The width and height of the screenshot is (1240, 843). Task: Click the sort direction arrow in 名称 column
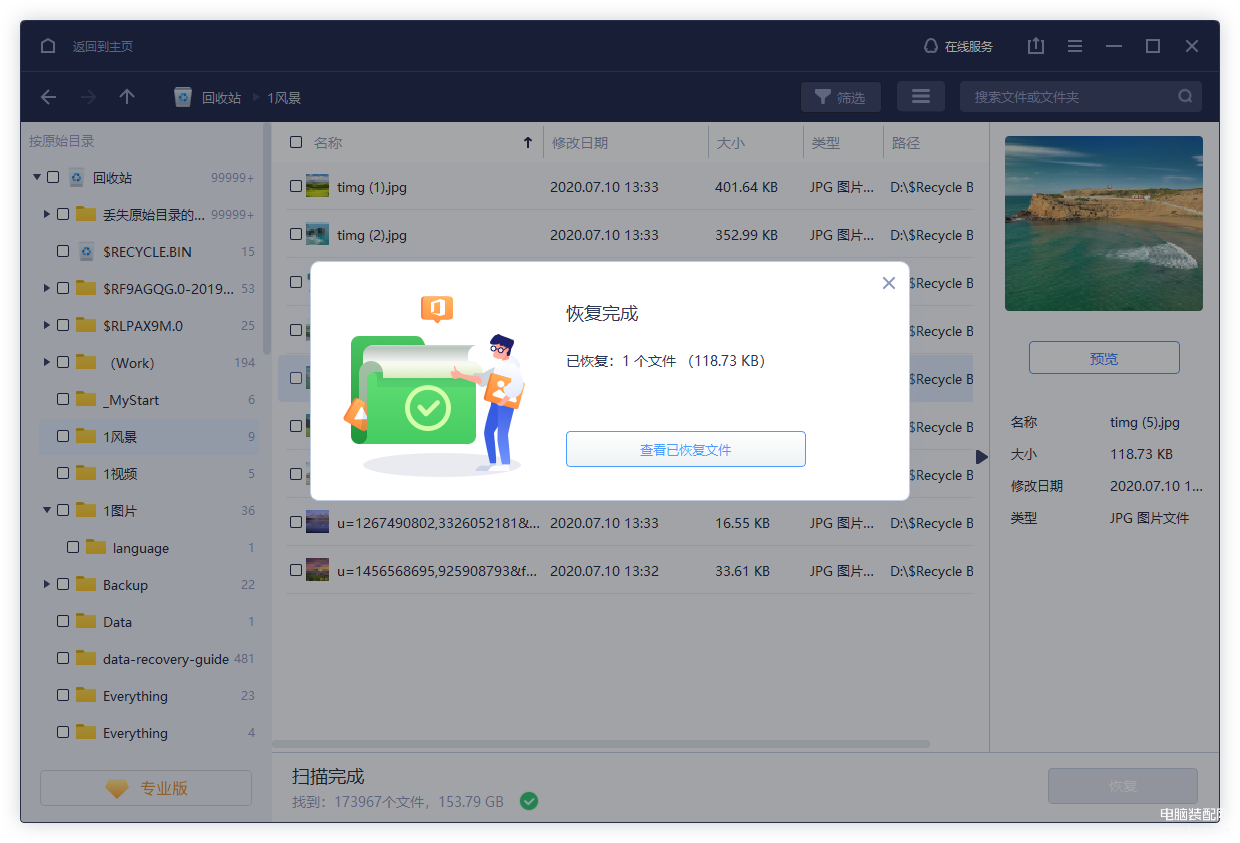click(x=528, y=143)
